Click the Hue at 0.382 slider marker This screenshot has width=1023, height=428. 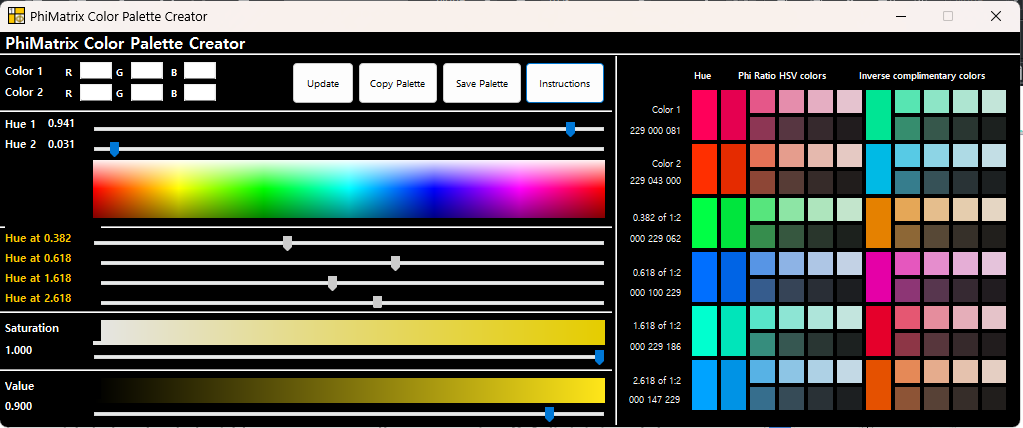pyautogui.click(x=288, y=242)
